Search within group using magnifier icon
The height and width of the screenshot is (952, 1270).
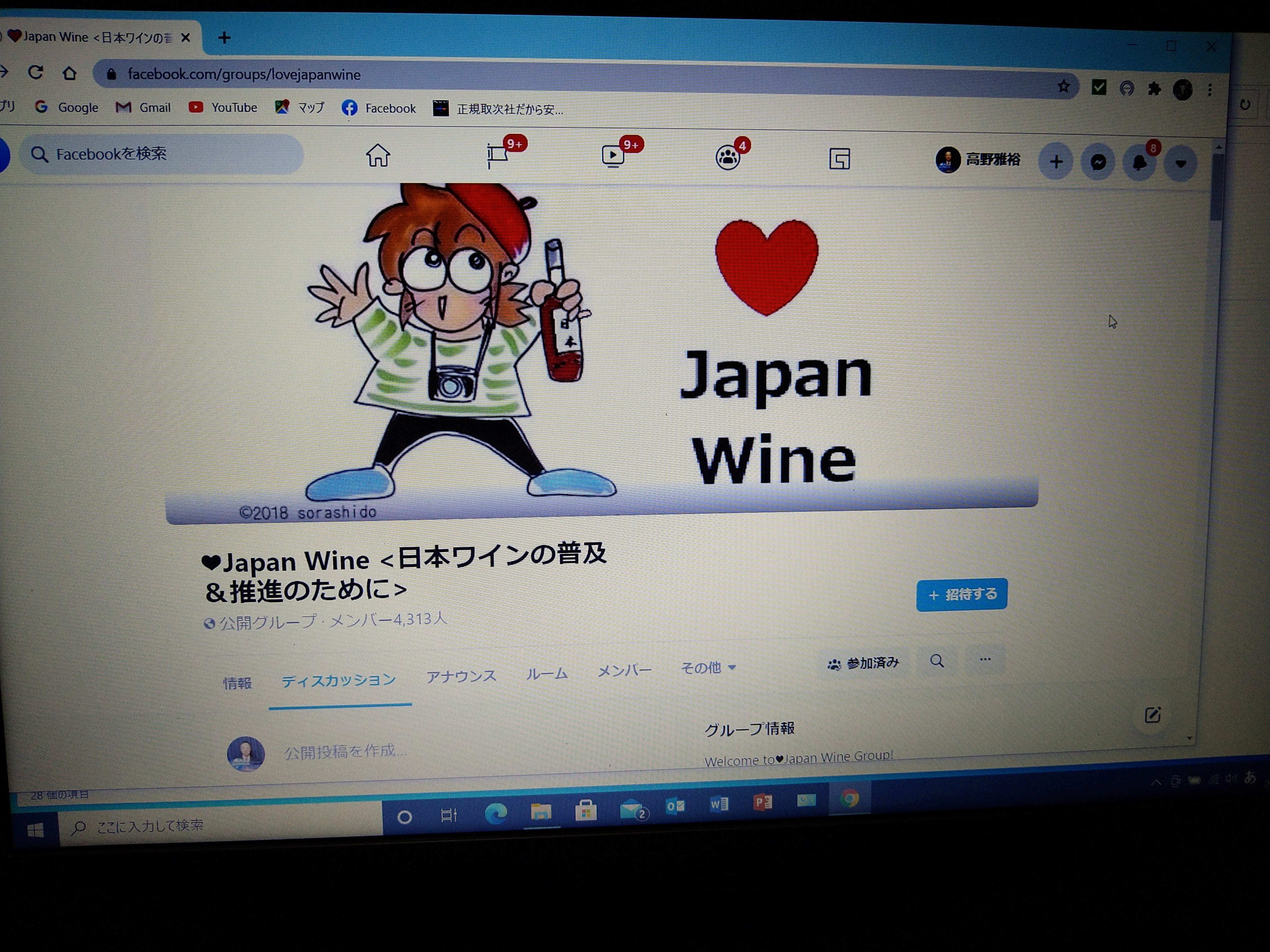click(936, 661)
